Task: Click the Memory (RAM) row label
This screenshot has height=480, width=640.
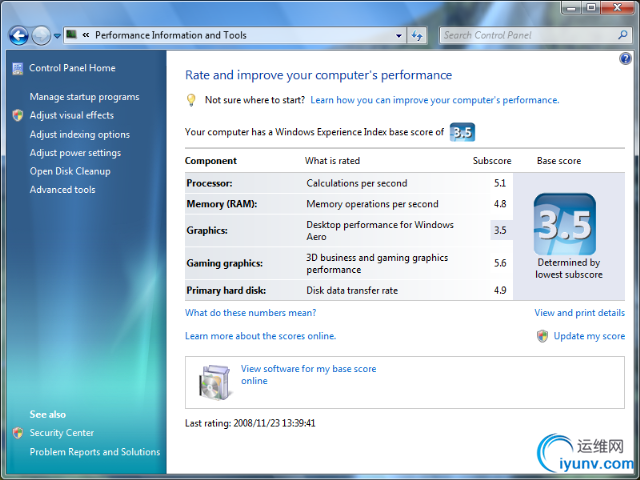Action: pos(222,204)
